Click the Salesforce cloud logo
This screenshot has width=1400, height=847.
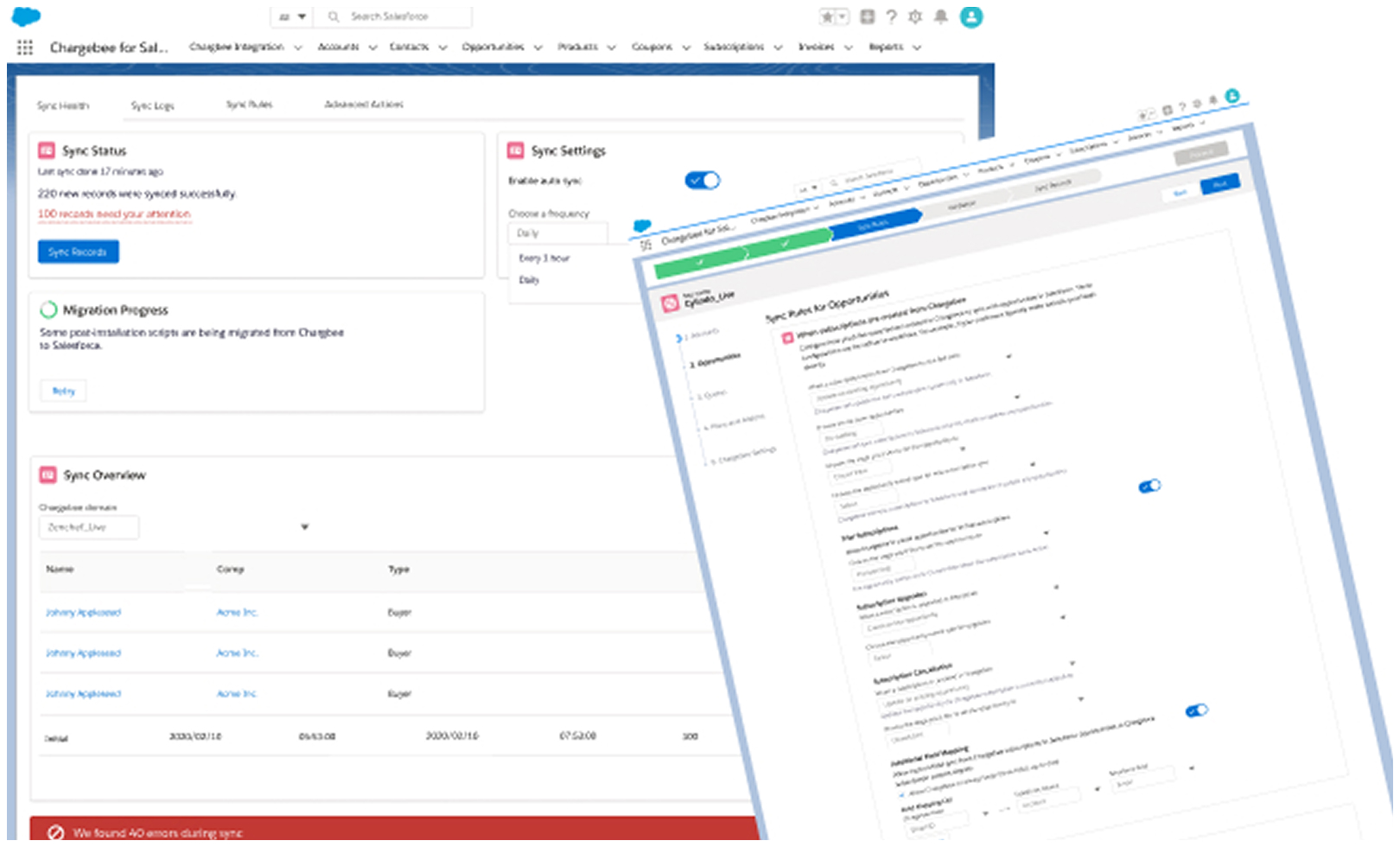pos(25,16)
